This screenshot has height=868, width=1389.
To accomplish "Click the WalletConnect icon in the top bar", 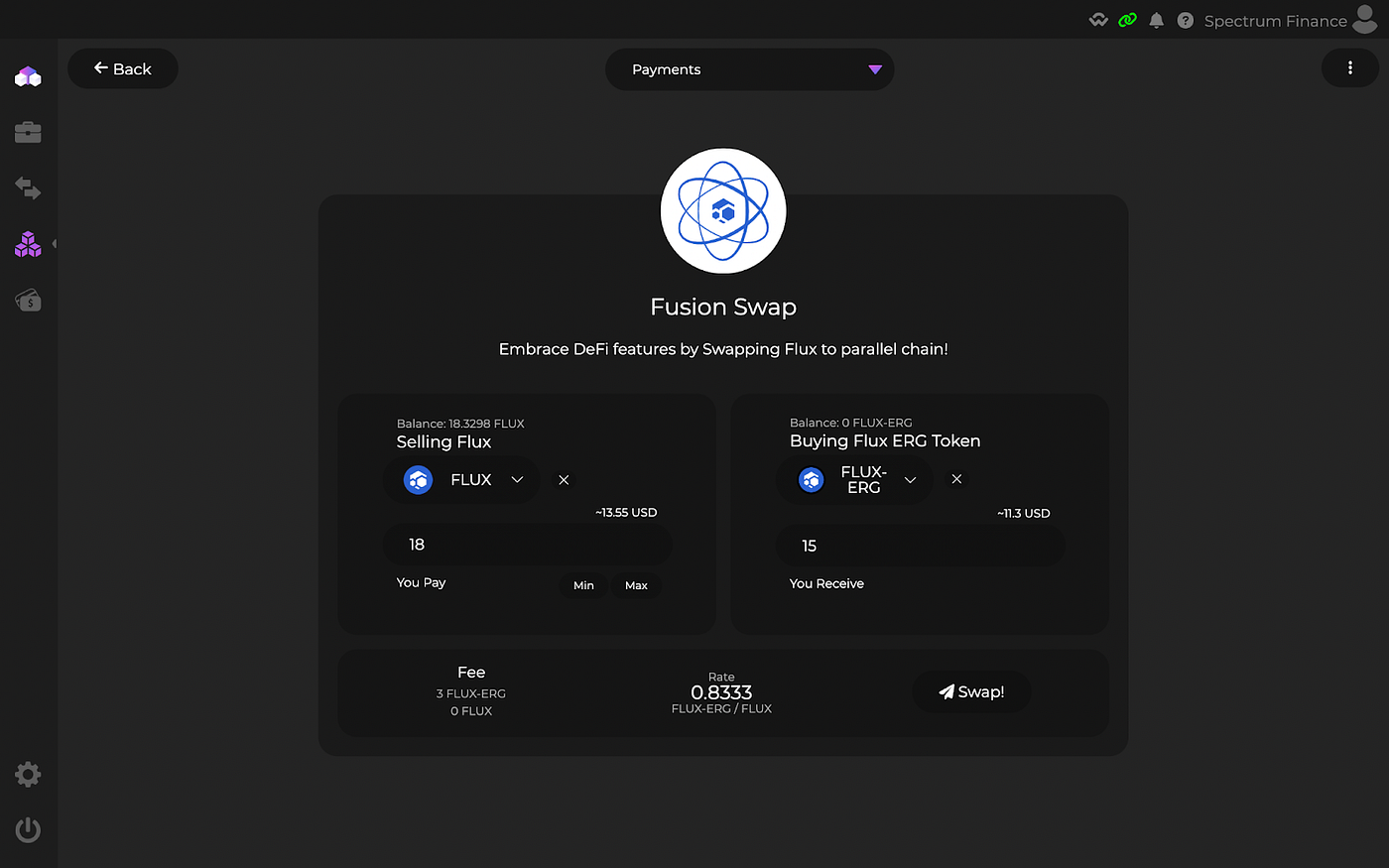I will [x=1097, y=19].
